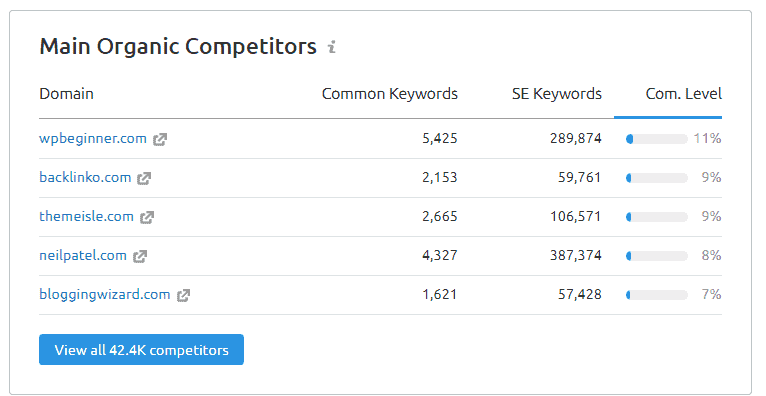The width and height of the screenshot is (766, 396).
Task: Select the 5,425 common keywords value
Action: 440,139
